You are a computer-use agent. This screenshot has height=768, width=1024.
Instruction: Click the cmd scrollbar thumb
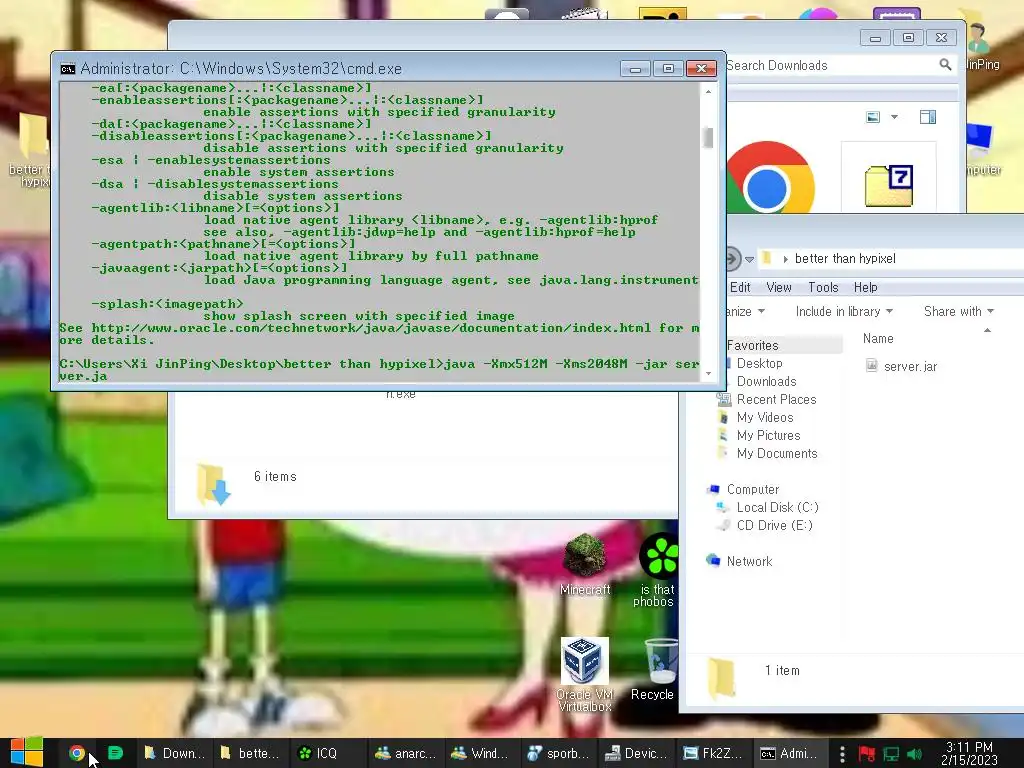click(708, 137)
